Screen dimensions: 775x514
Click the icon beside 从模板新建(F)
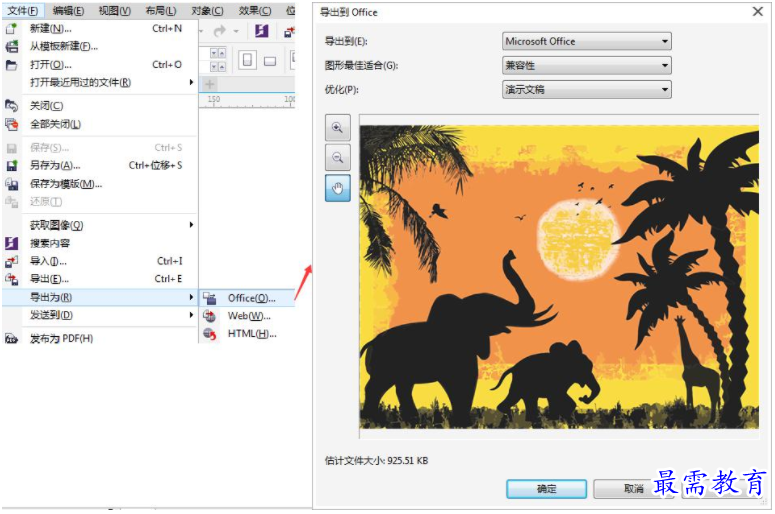click(11, 46)
